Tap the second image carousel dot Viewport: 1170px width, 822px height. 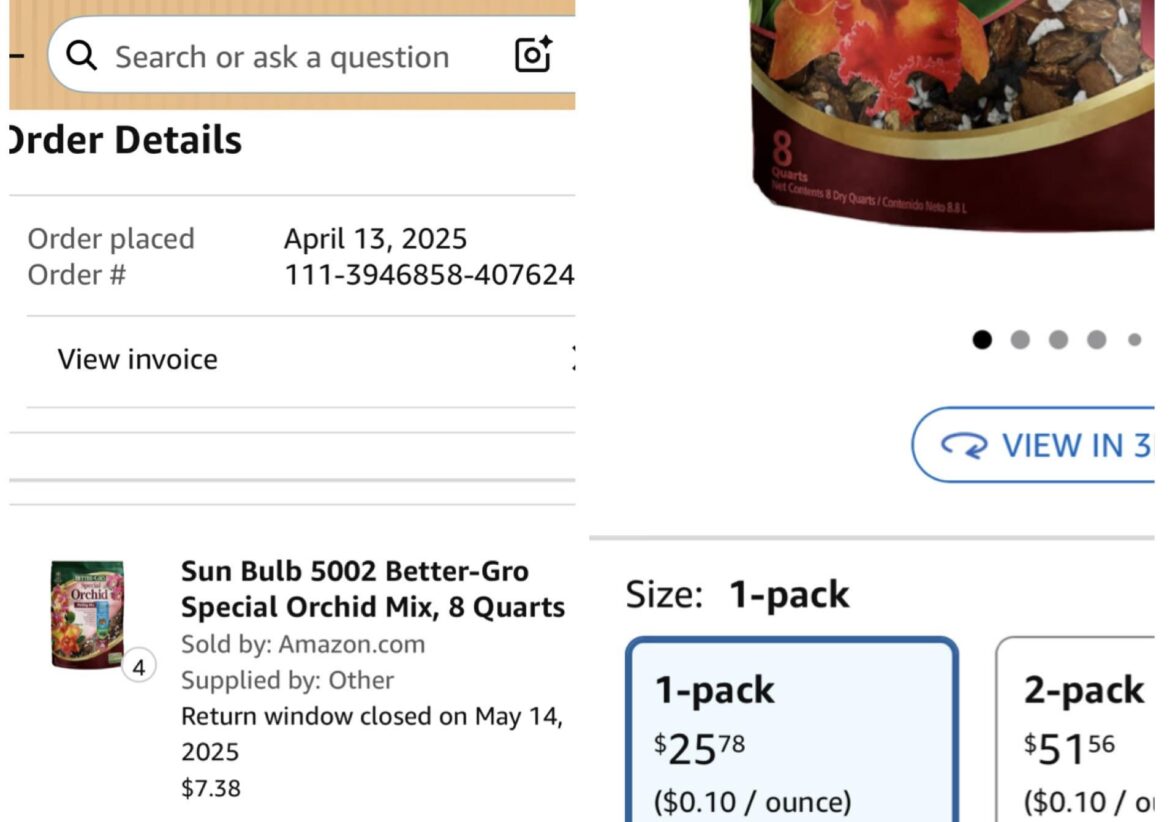click(x=1021, y=340)
